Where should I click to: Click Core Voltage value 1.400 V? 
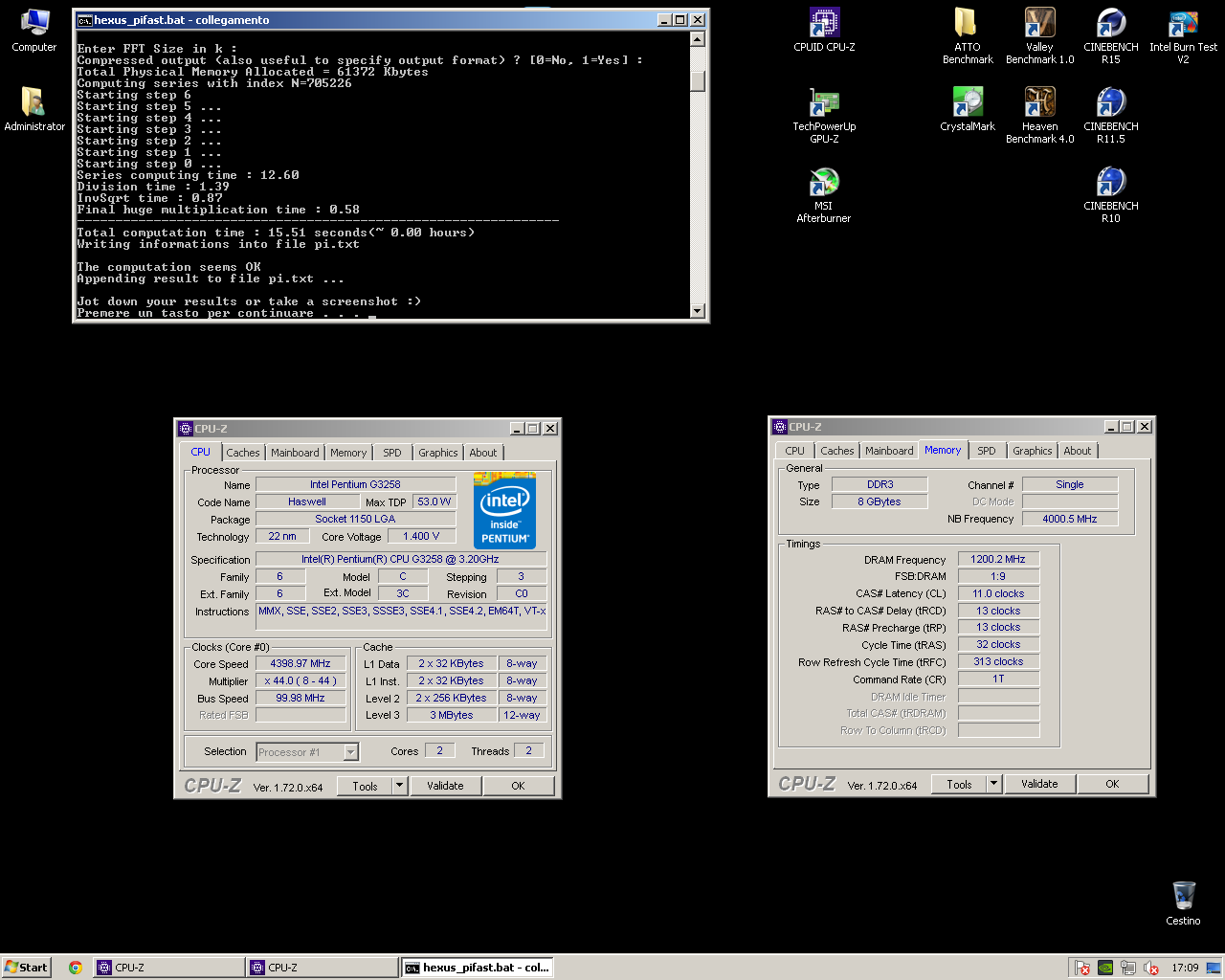[421, 536]
